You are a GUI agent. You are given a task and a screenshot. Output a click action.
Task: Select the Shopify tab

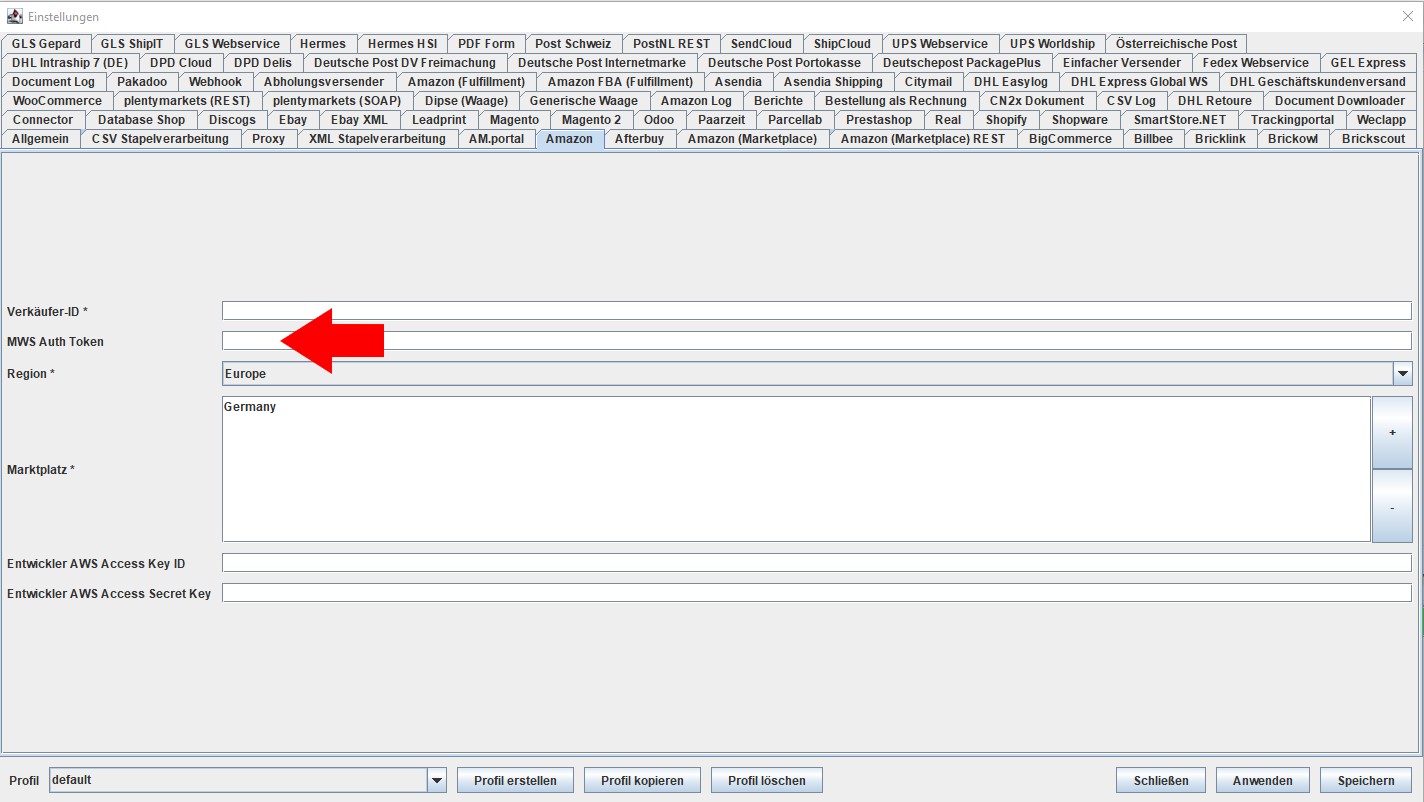(x=1006, y=119)
